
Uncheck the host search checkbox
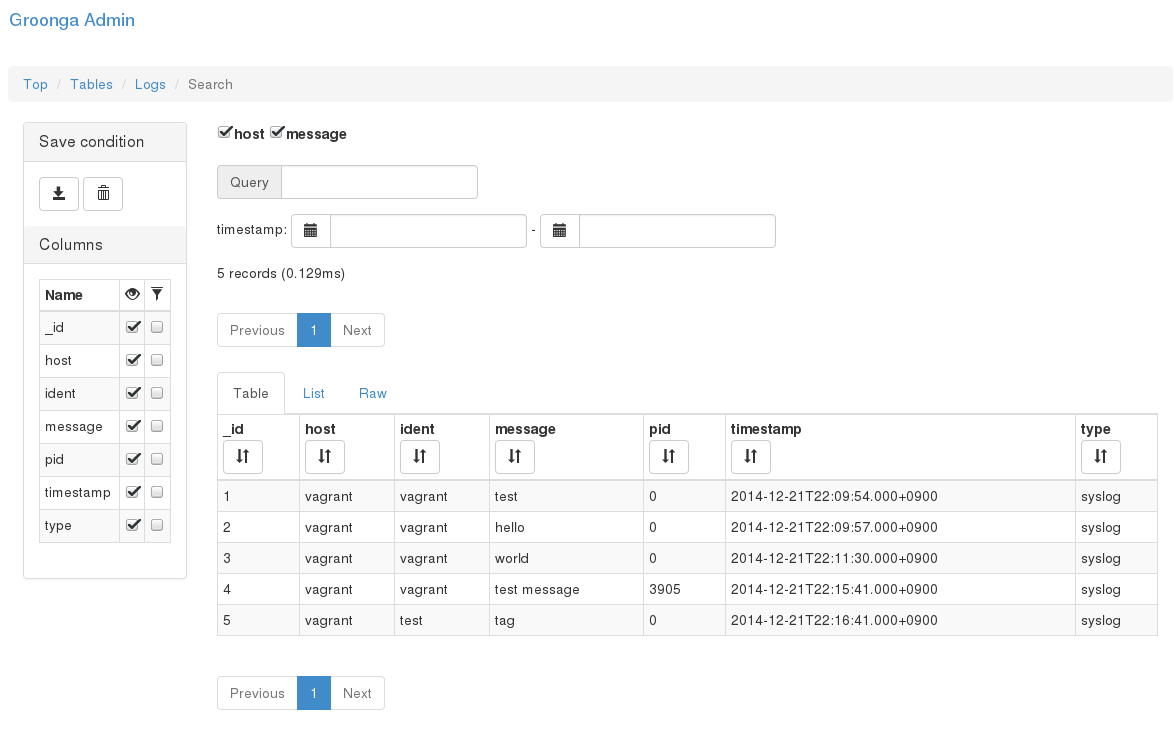(x=224, y=131)
